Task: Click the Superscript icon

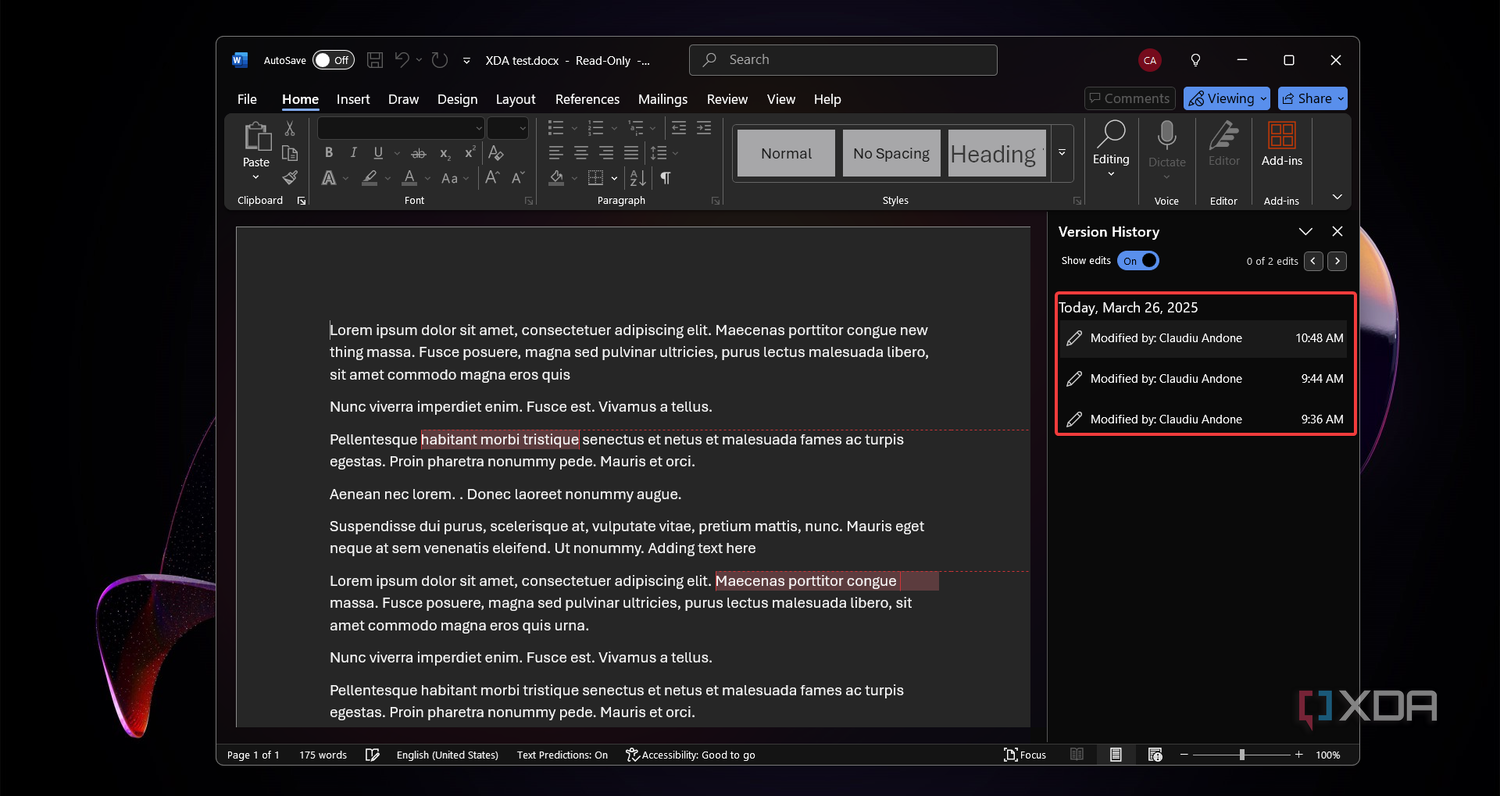Action: coord(470,153)
